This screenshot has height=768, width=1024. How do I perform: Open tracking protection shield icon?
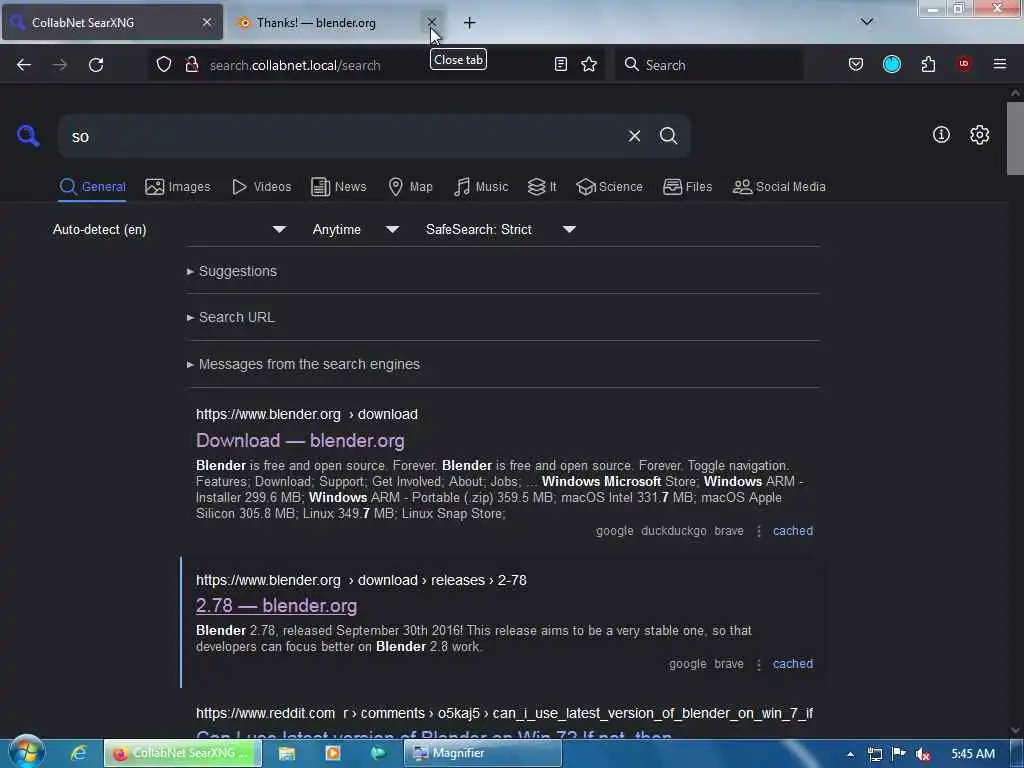[164, 65]
